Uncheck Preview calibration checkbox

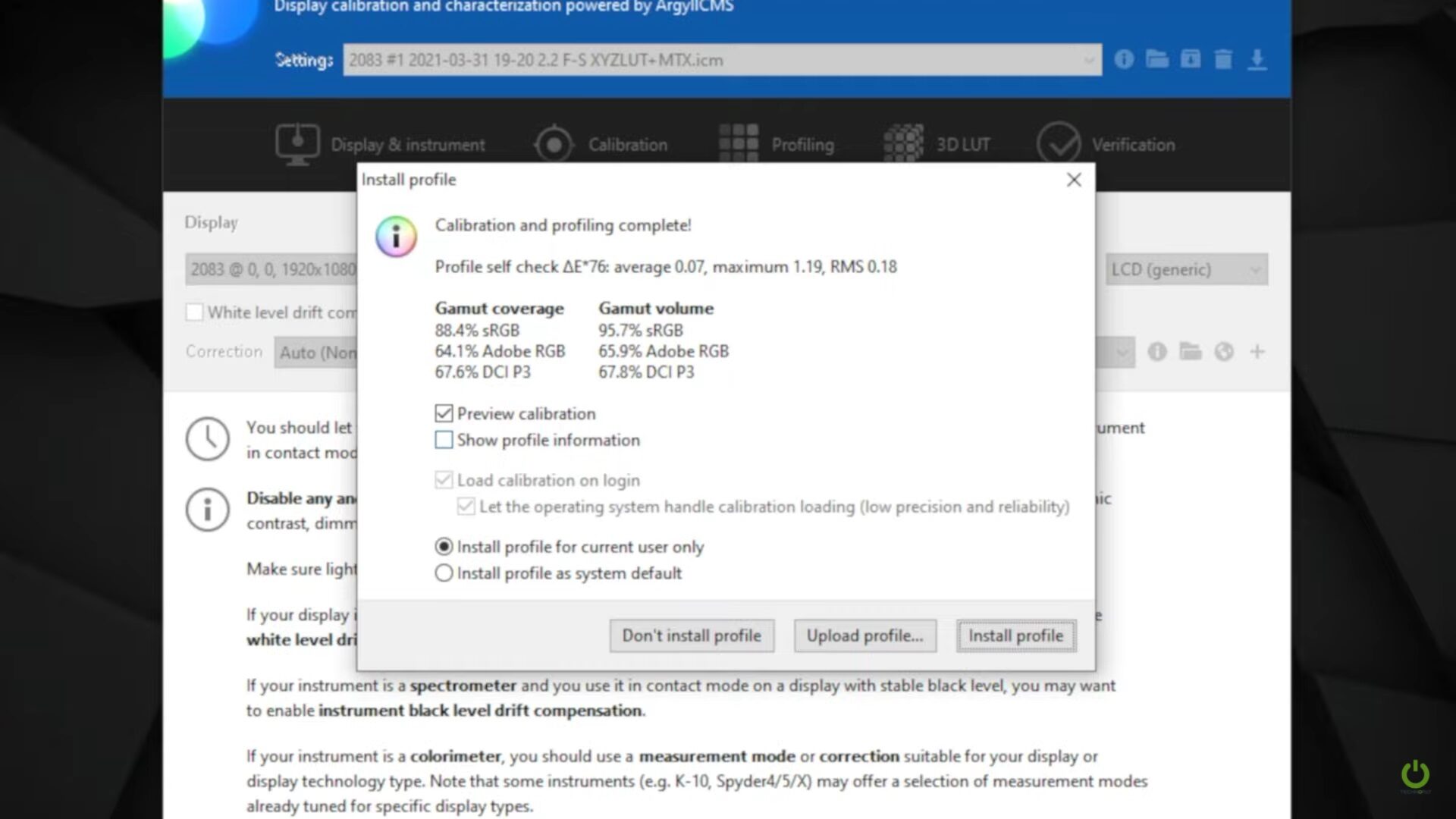click(x=444, y=413)
